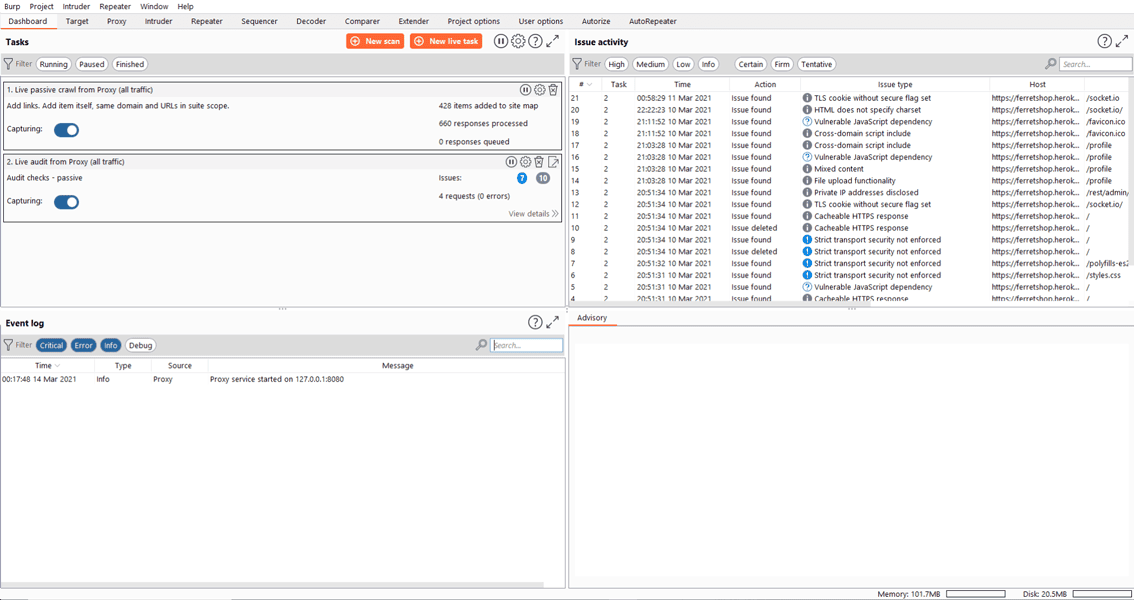Click the gray issue count badge 10
Screen dimensions: 1134x600
pyautogui.click(x=542, y=178)
